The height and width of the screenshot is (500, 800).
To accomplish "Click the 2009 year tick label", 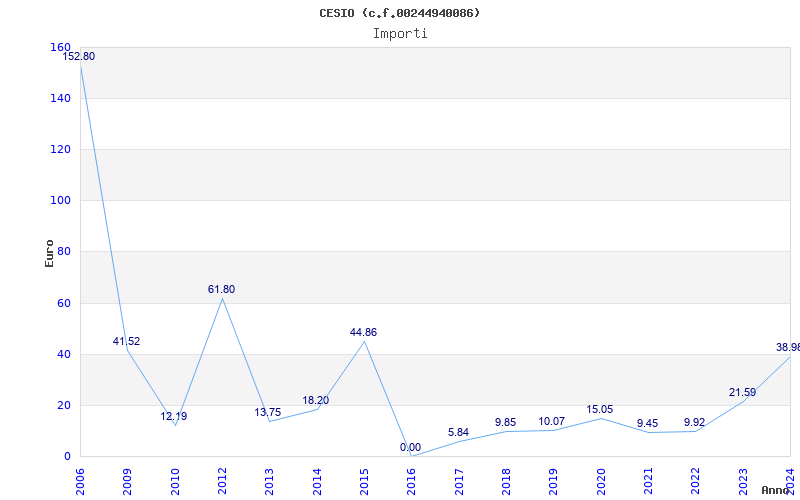I will (128, 482).
